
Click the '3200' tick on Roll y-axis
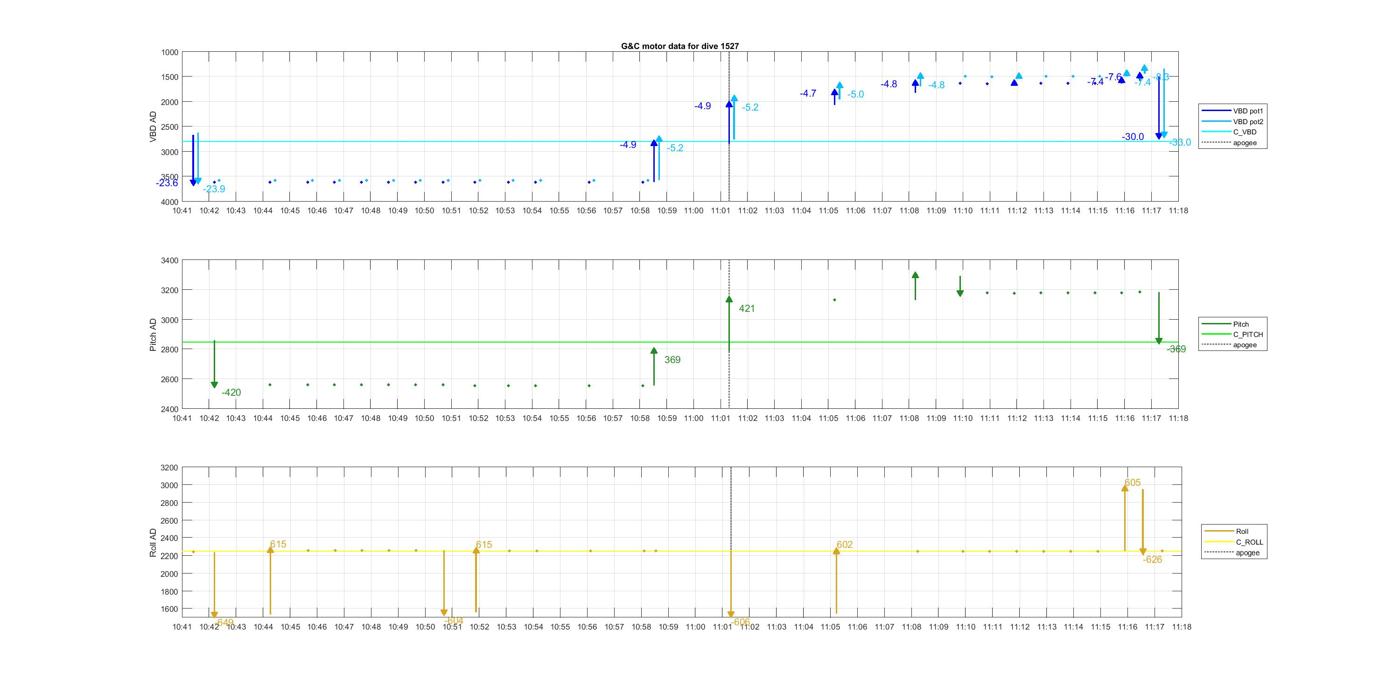click(x=169, y=468)
